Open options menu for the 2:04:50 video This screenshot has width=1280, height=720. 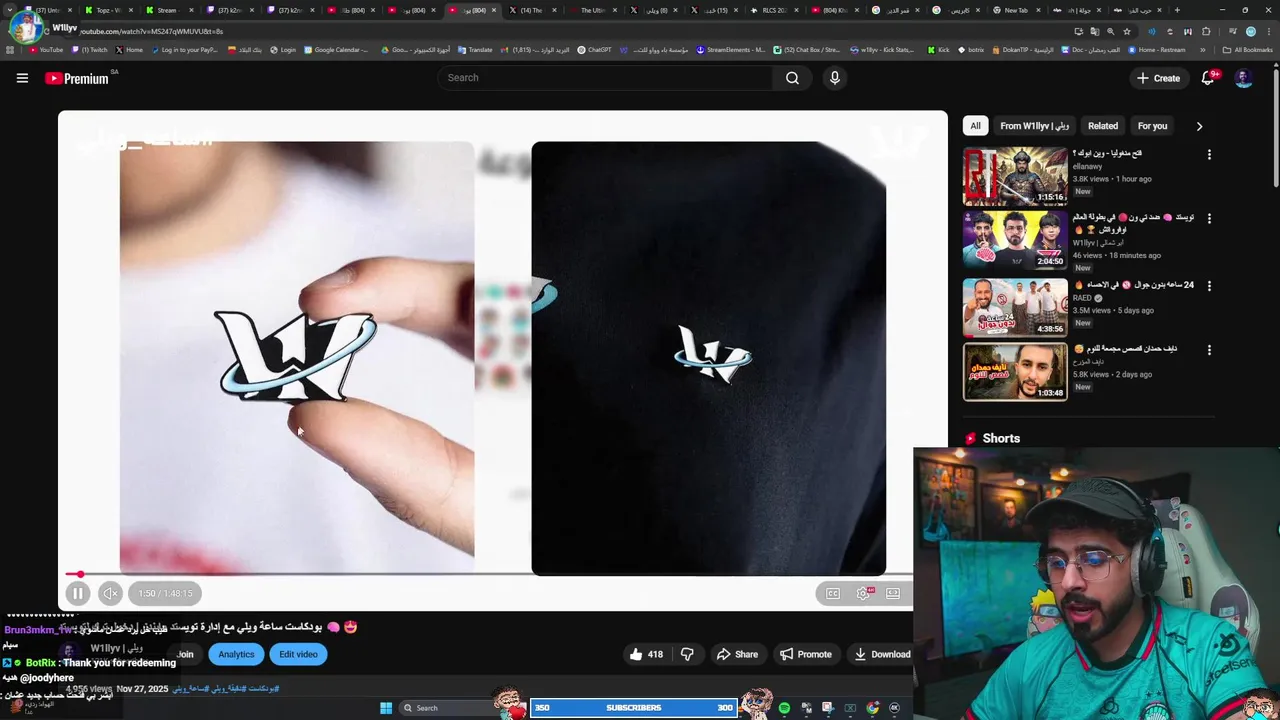pos(1209,218)
